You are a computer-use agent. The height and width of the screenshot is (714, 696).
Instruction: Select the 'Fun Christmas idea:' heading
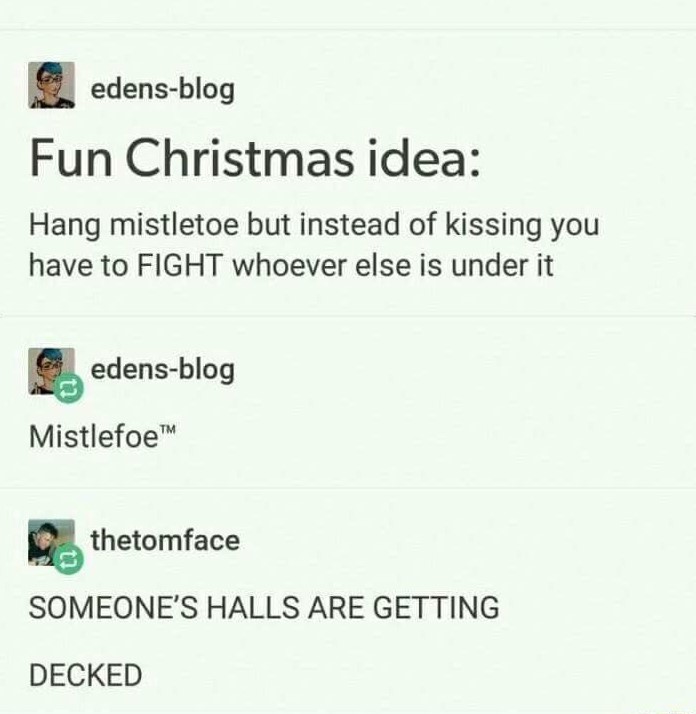[255, 159]
